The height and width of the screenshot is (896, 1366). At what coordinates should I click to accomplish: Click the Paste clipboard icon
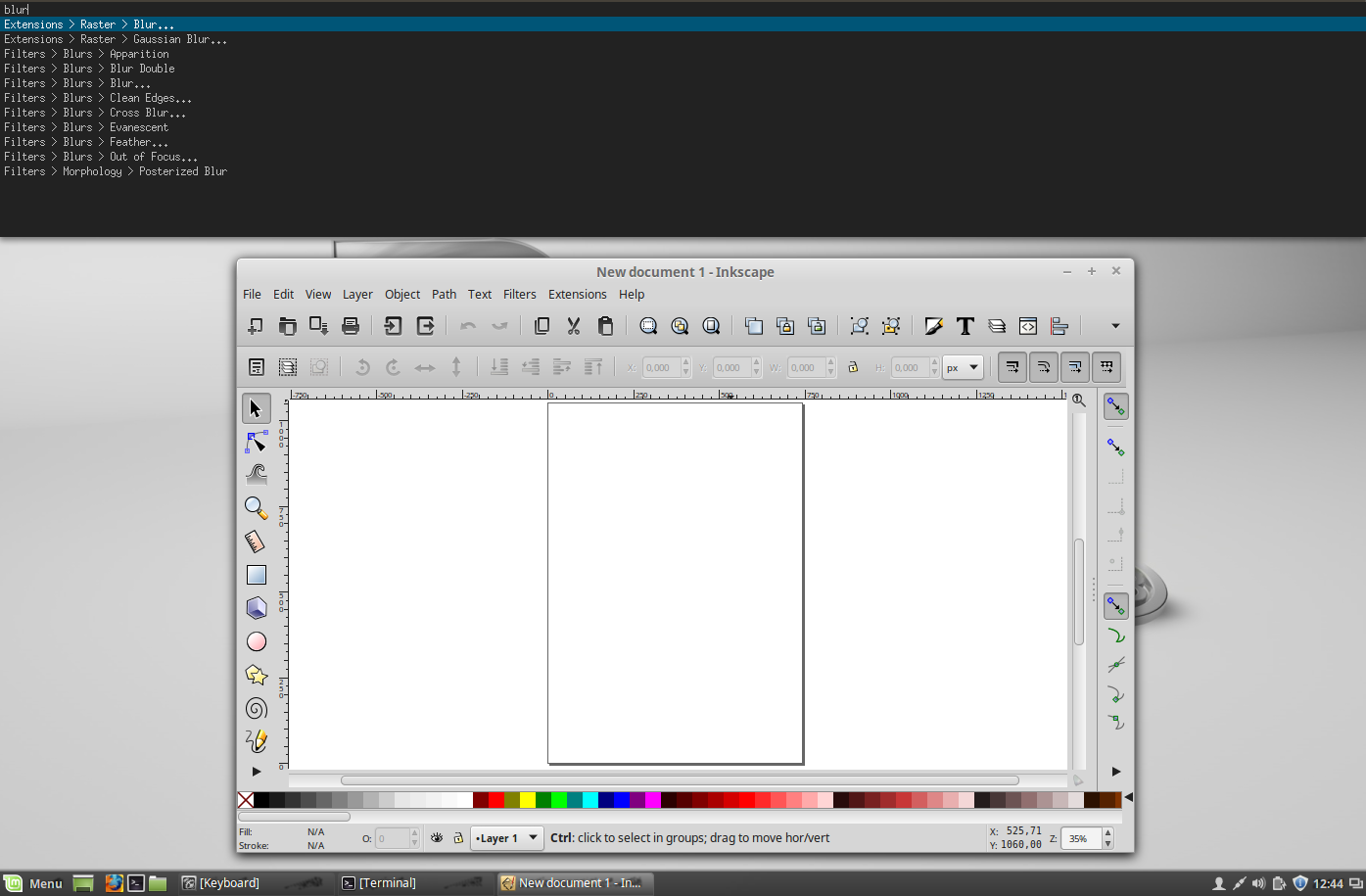coord(606,325)
